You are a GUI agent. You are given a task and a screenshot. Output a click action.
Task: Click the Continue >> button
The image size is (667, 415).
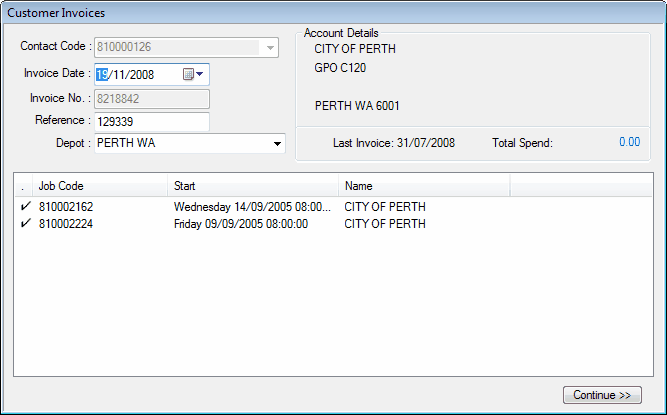[601, 395]
